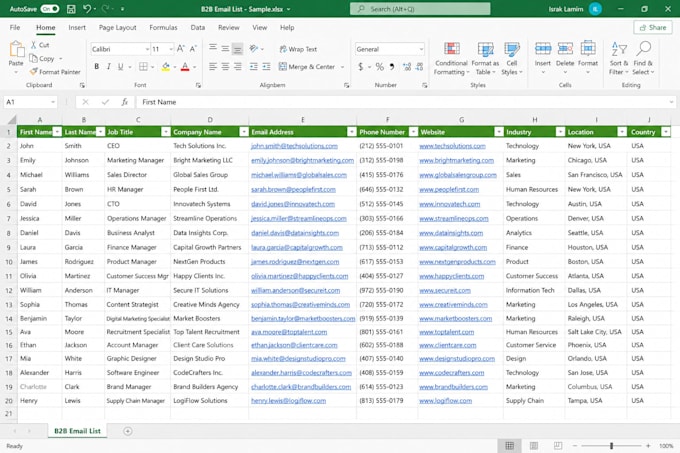680x453 pixels.
Task: Switch to the Page Layout tab
Action: pos(118,27)
